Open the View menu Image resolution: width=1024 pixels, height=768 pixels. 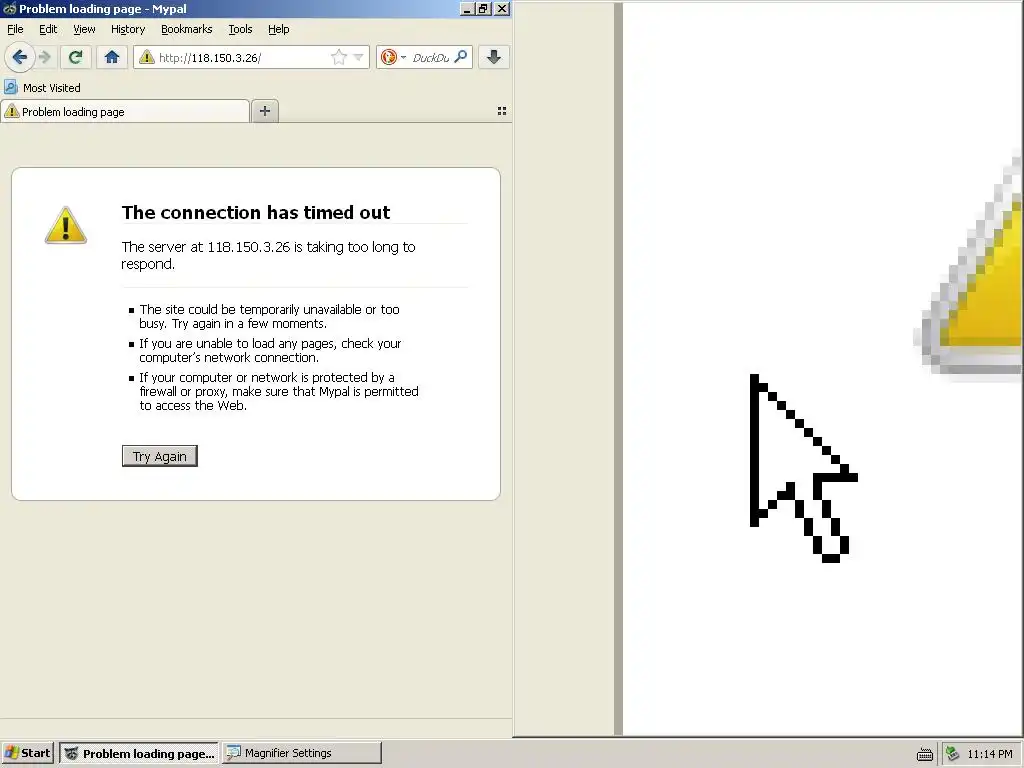84,29
